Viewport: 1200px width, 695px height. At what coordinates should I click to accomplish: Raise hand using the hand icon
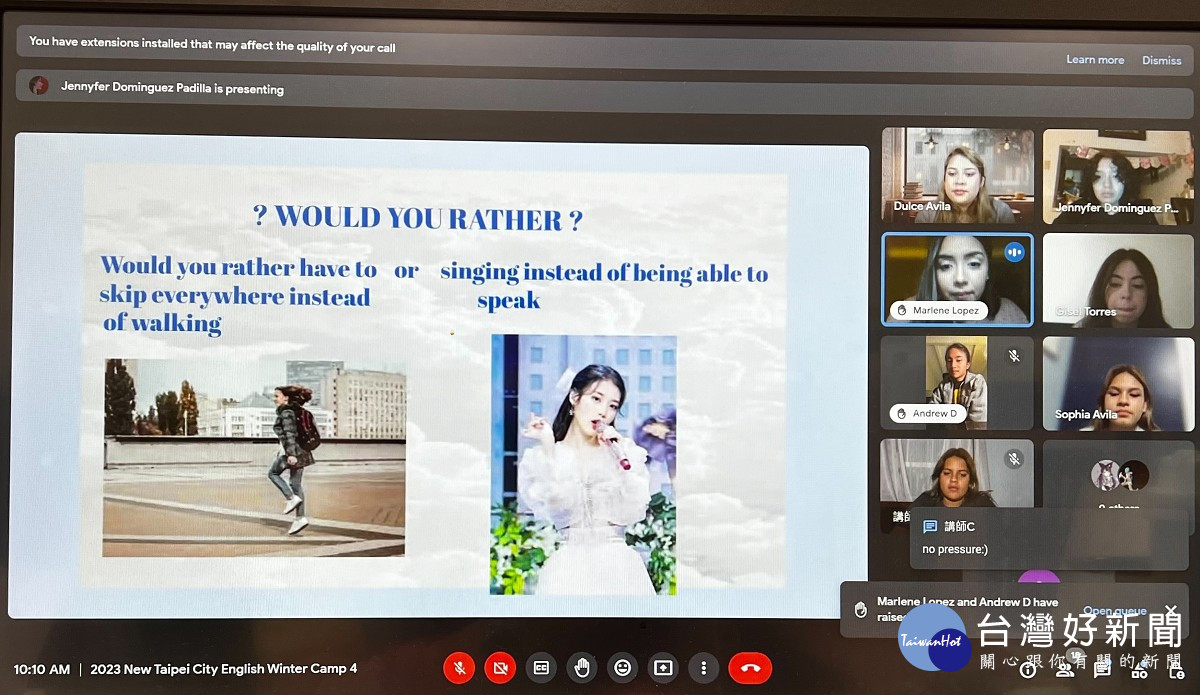(x=582, y=668)
